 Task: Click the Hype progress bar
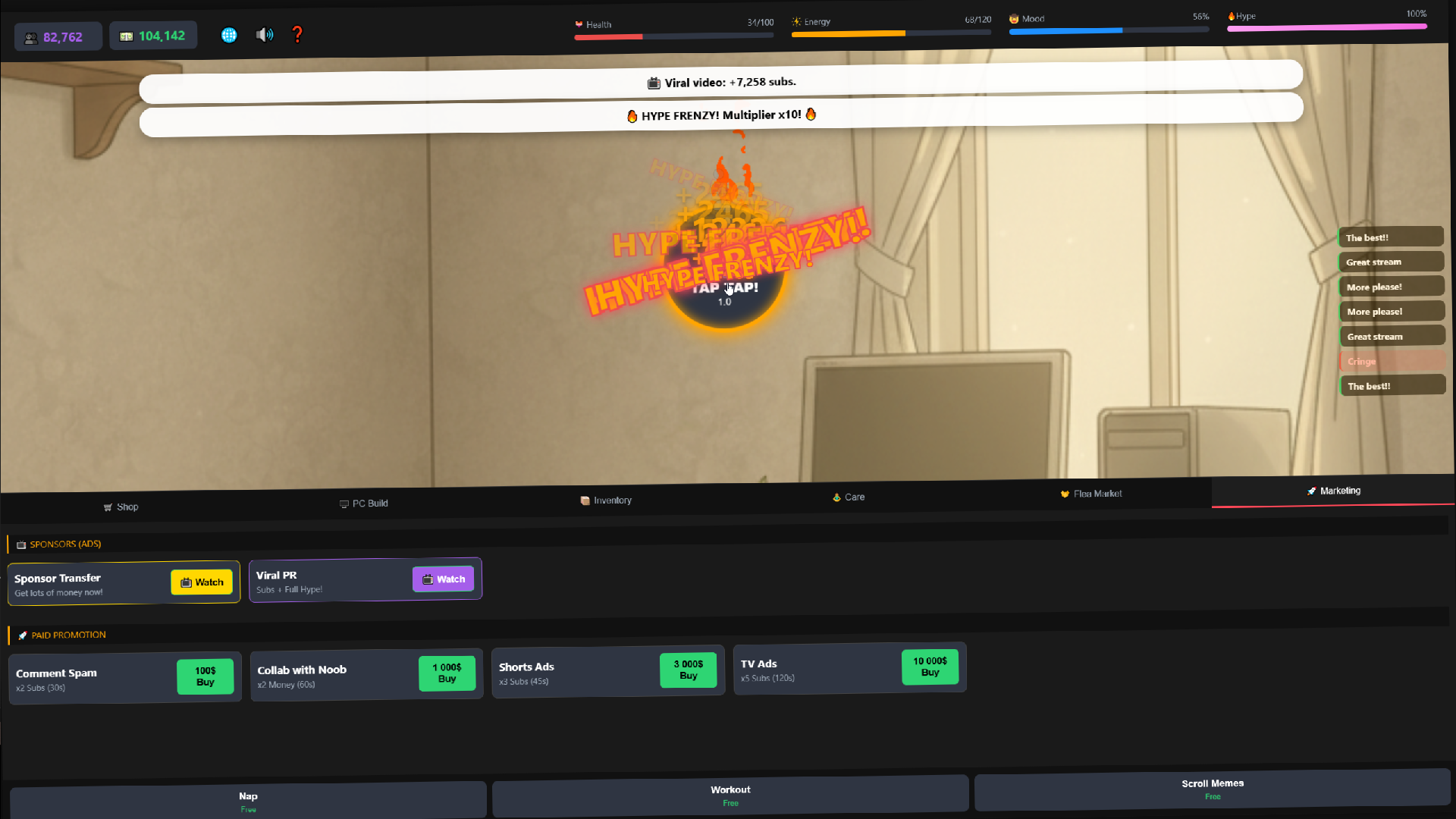[x=1326, y=27]
